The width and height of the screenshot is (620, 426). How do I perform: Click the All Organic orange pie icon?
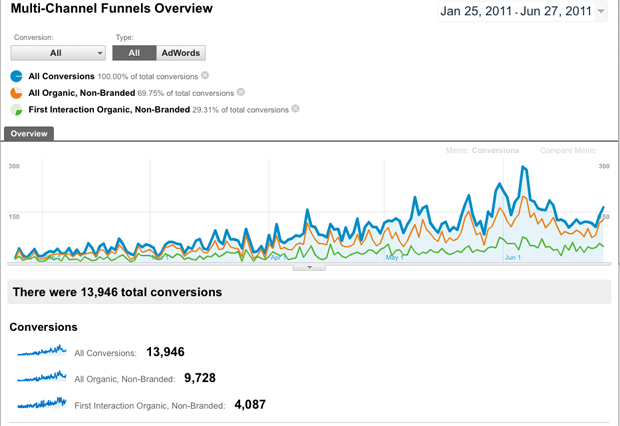(17, 93)
